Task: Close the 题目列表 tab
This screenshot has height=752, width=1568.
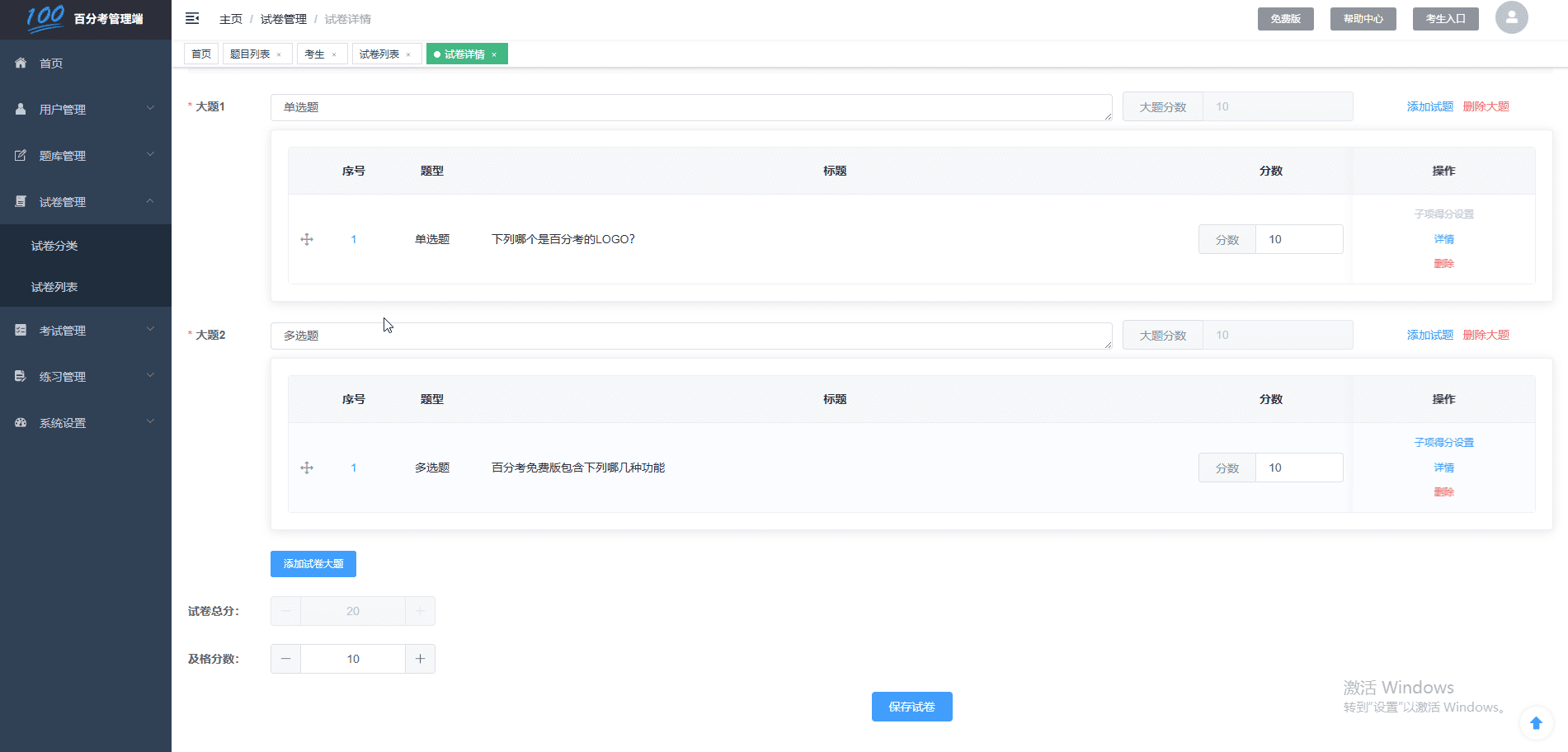Action: 280,54
